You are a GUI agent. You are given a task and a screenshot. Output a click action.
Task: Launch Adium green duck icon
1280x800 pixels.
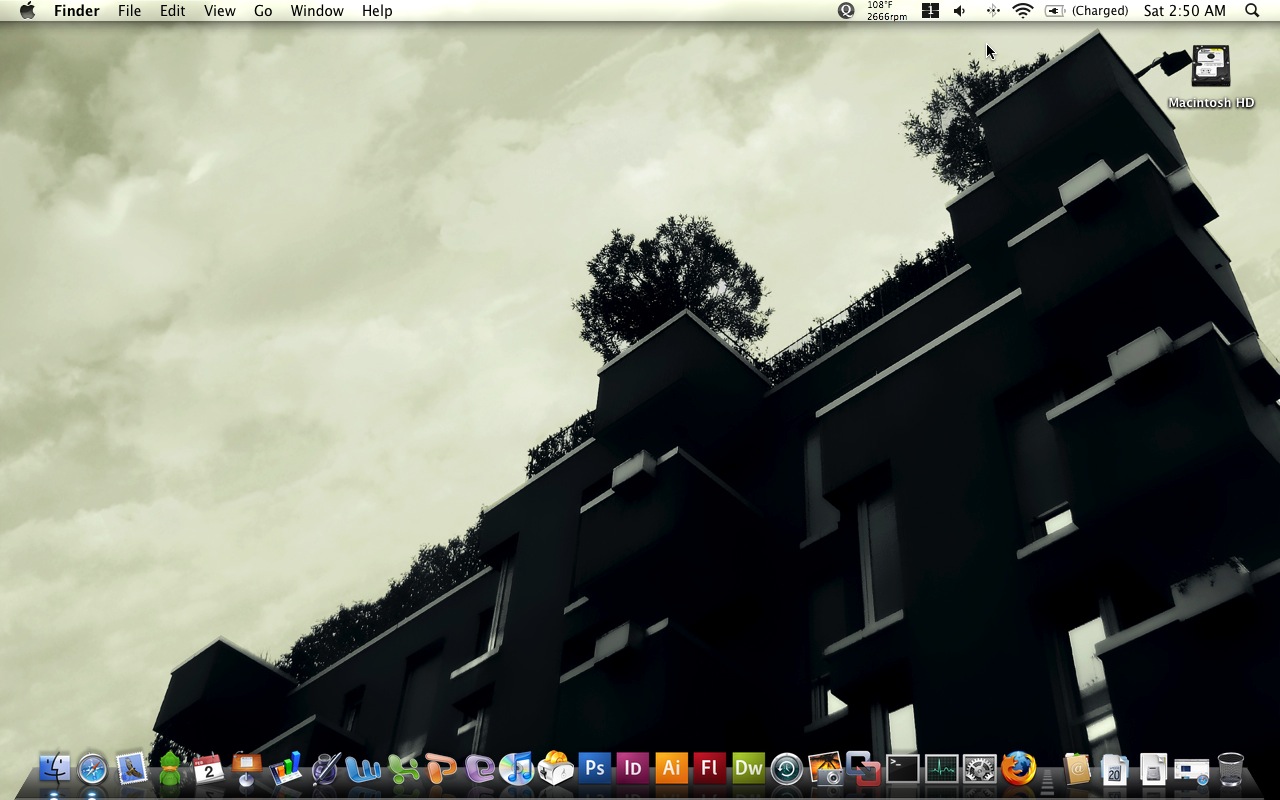(171, 769)
